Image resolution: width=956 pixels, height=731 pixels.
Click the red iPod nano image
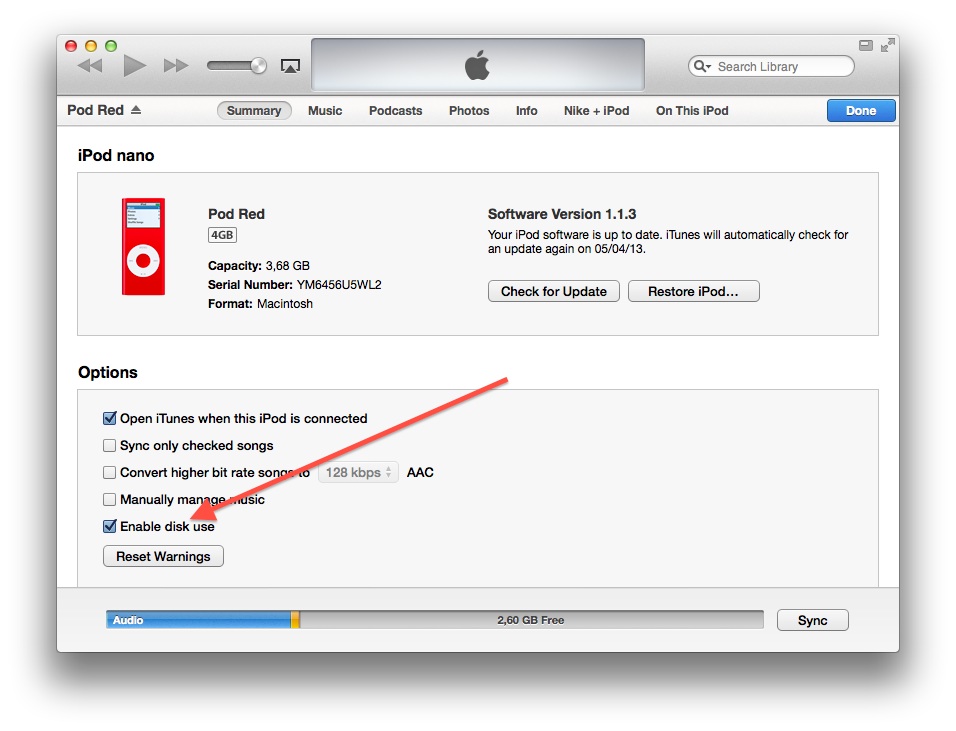[x=143, y=247]
